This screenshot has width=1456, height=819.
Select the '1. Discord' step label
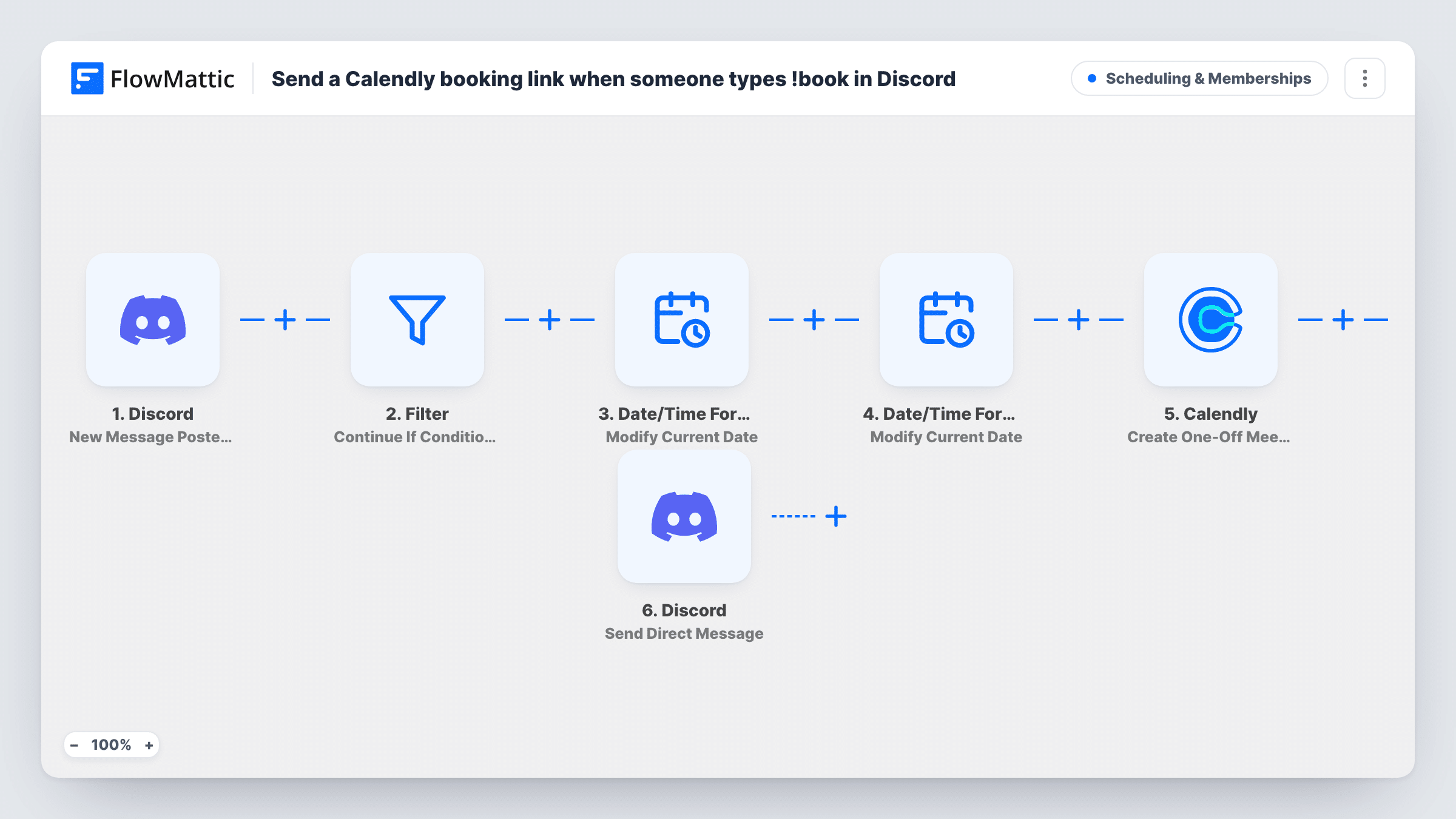[153, 414]
